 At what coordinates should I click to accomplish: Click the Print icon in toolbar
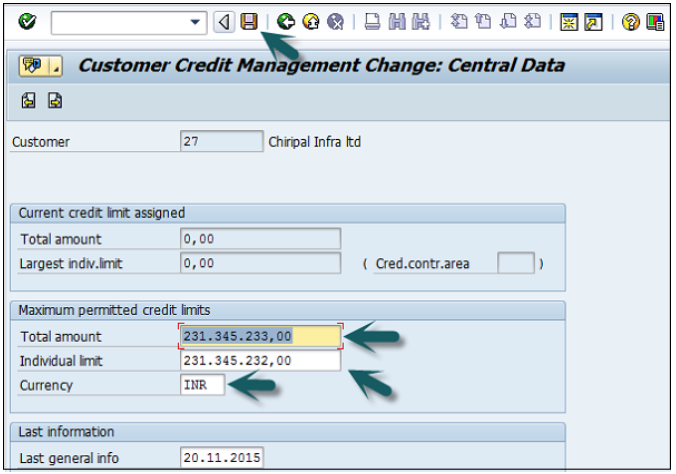coord(372,21)
